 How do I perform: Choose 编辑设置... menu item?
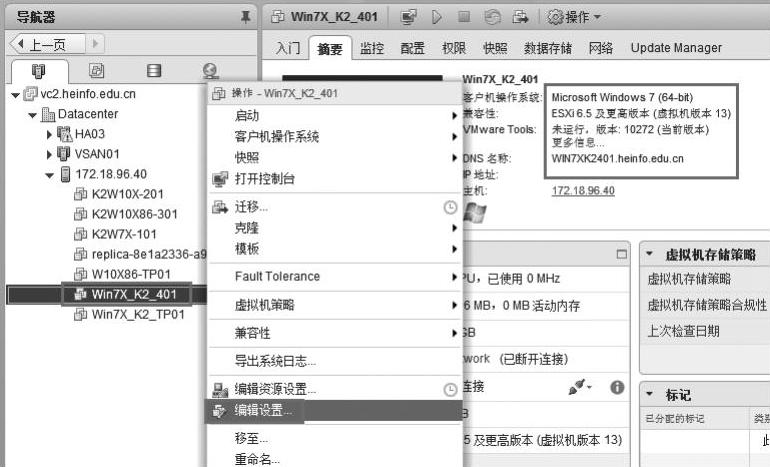(334, 411)
